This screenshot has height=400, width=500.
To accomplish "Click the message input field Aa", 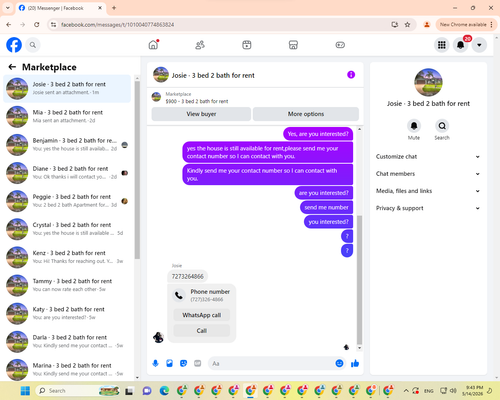I will pos(273,363).
